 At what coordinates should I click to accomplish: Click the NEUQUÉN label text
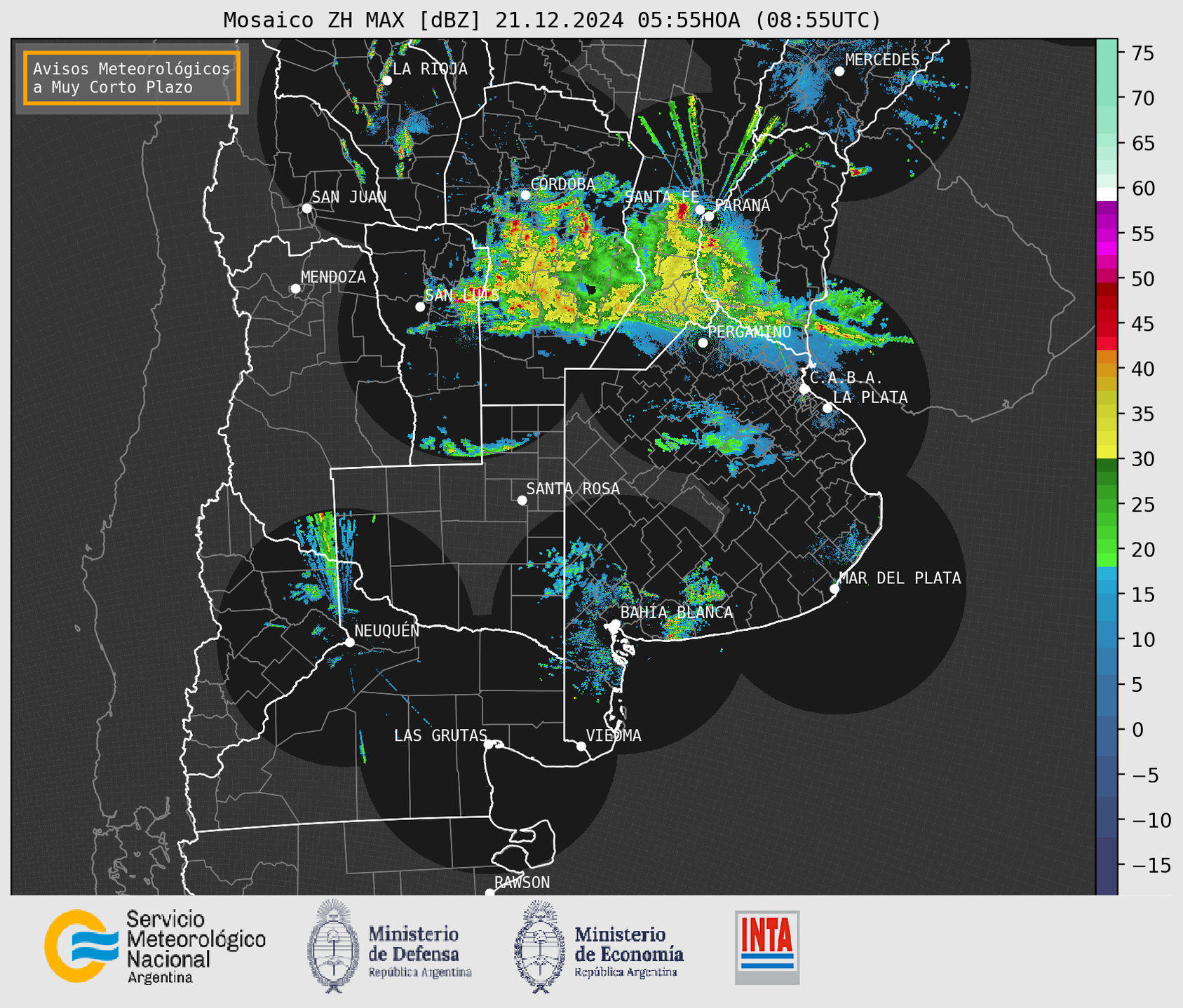[x=386, y=631]
